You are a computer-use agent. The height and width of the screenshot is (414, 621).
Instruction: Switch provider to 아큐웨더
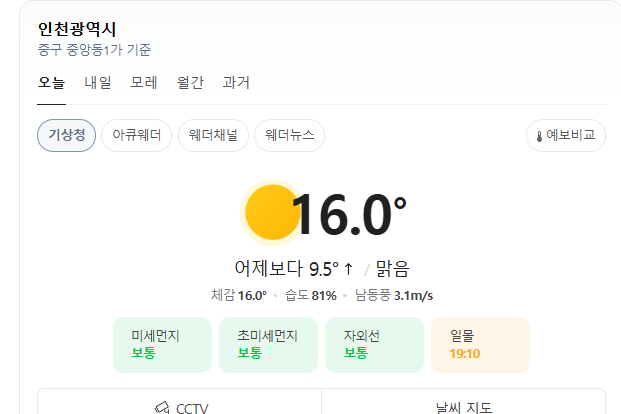(x=137, y=135)
